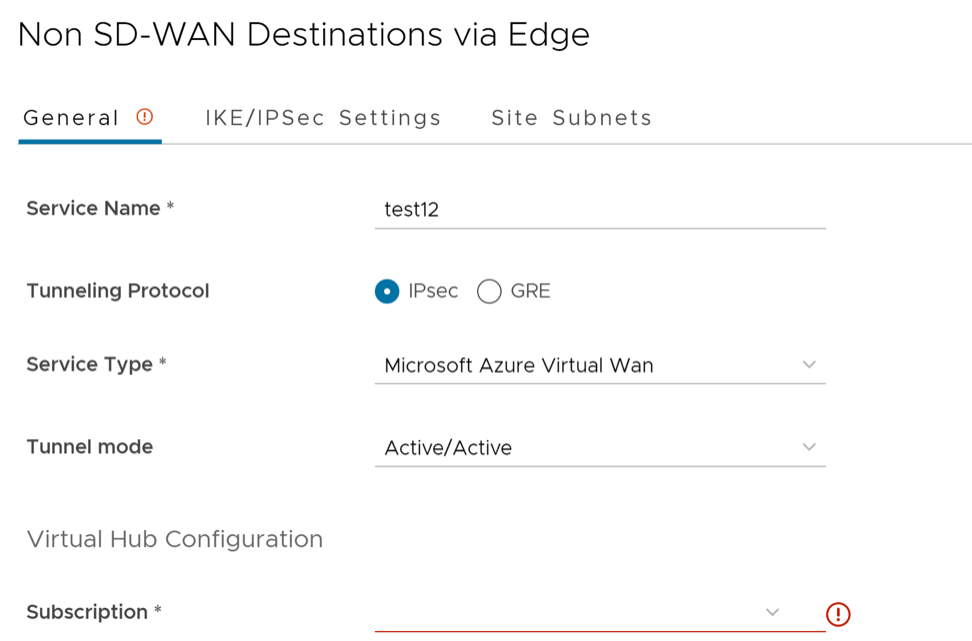
Task: Click the warning icon on General tab
Action: 145,117
